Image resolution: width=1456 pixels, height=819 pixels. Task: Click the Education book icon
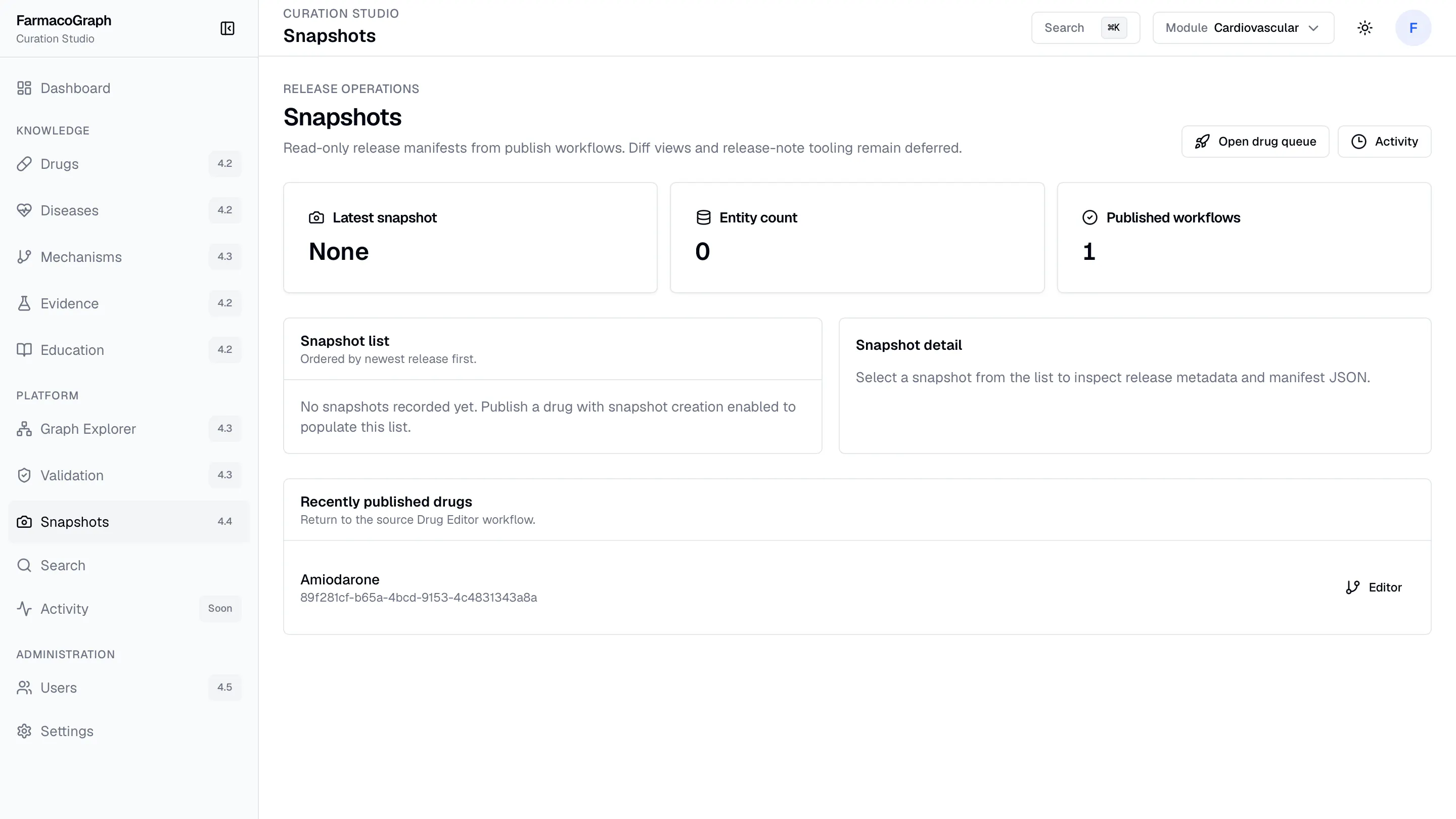coord(24,350)
